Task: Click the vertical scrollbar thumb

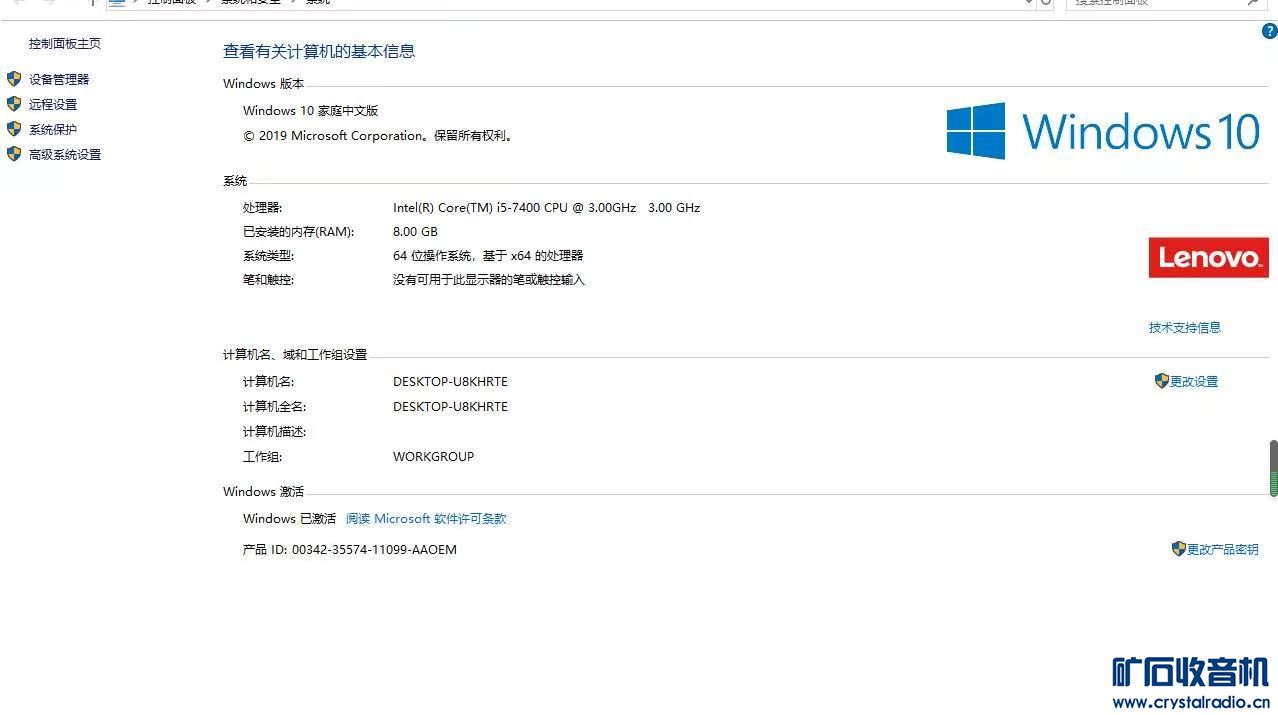Action: pos(1273,468)
